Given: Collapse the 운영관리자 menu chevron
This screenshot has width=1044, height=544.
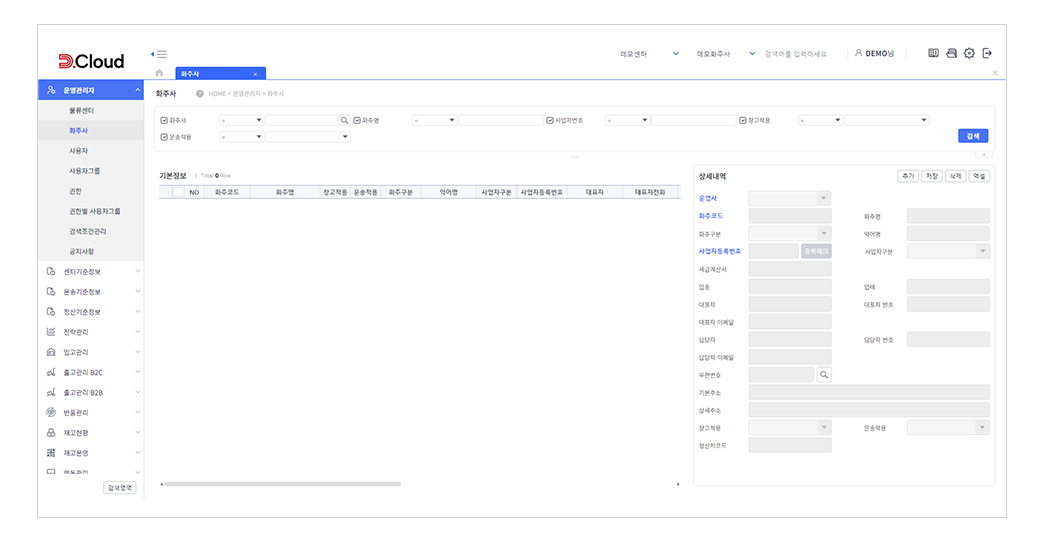Looking at the screenshot, I should (x=138, y=90).
